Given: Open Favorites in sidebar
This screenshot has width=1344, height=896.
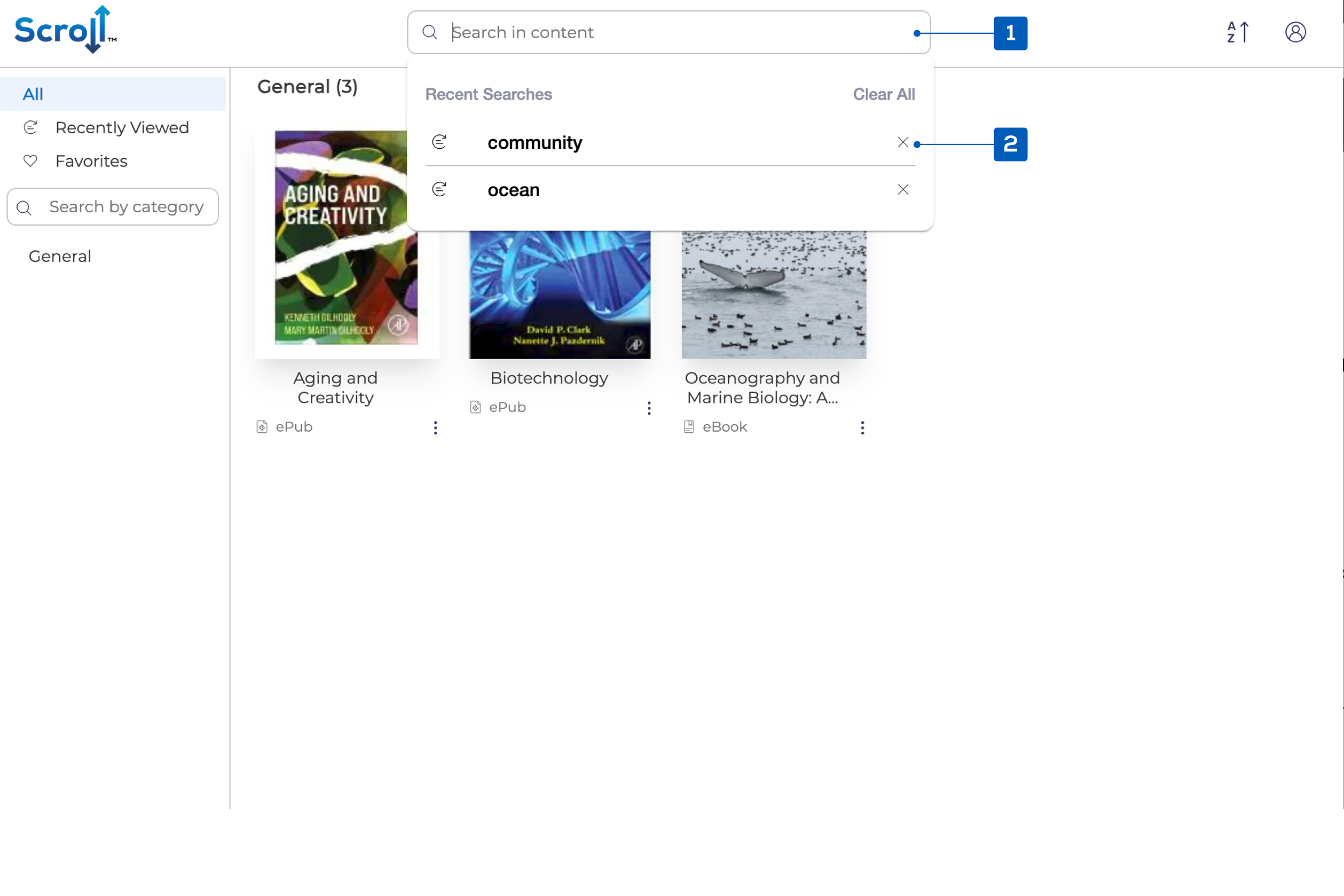Looking at the screenshot, I should click(91, 161).
